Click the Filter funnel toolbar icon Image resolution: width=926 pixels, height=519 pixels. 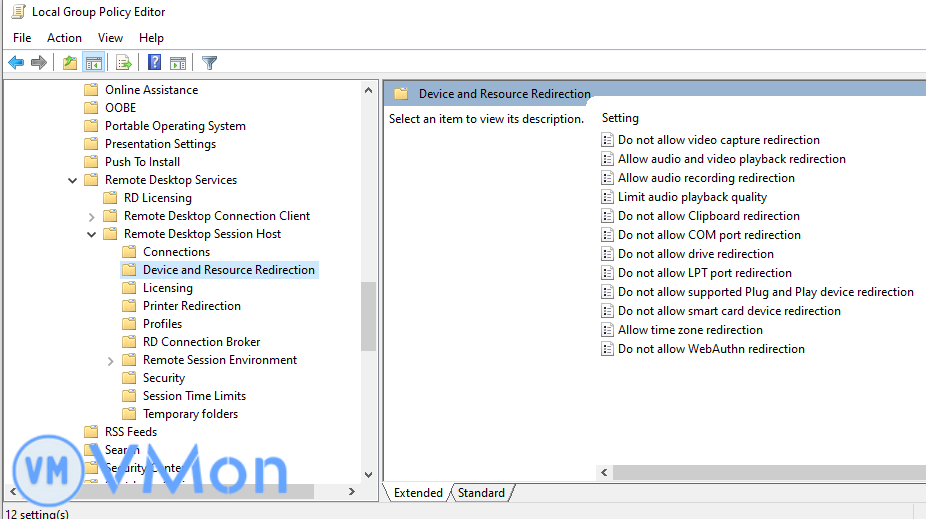[x=209, y=63]
